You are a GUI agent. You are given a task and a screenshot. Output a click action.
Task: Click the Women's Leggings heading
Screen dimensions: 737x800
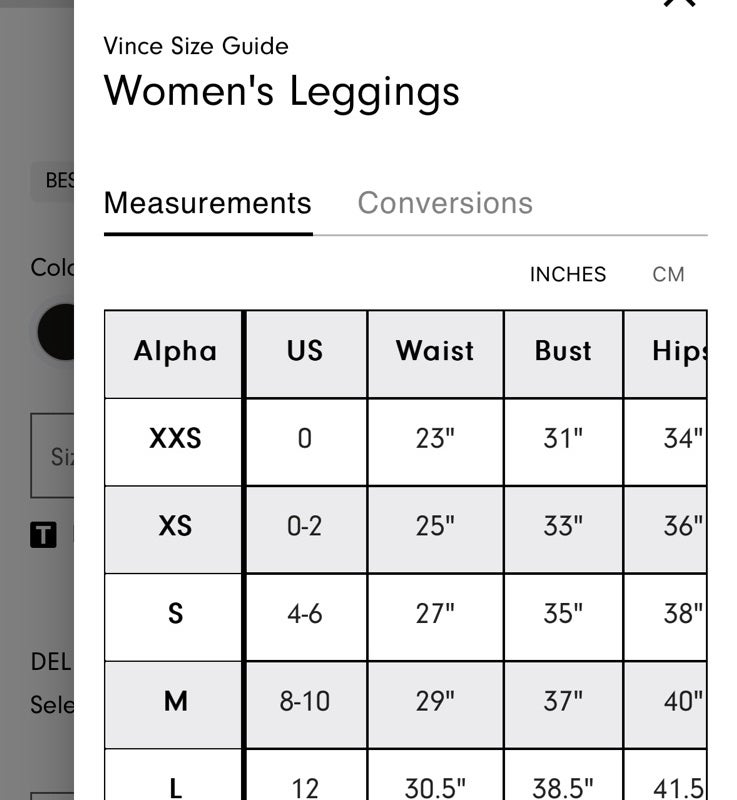click(x=282, y=91)
